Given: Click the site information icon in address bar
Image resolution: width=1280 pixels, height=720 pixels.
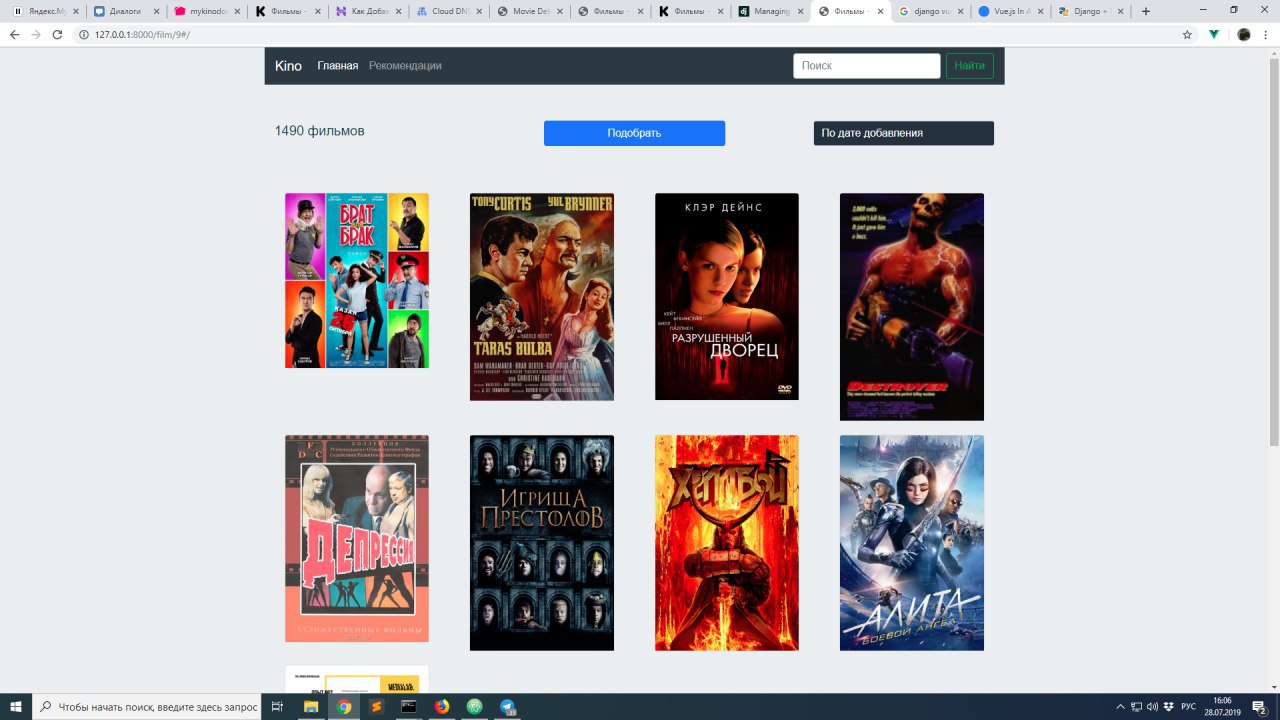Looking at the screenshot, I should pyautogui.click(x=85, y=34).
